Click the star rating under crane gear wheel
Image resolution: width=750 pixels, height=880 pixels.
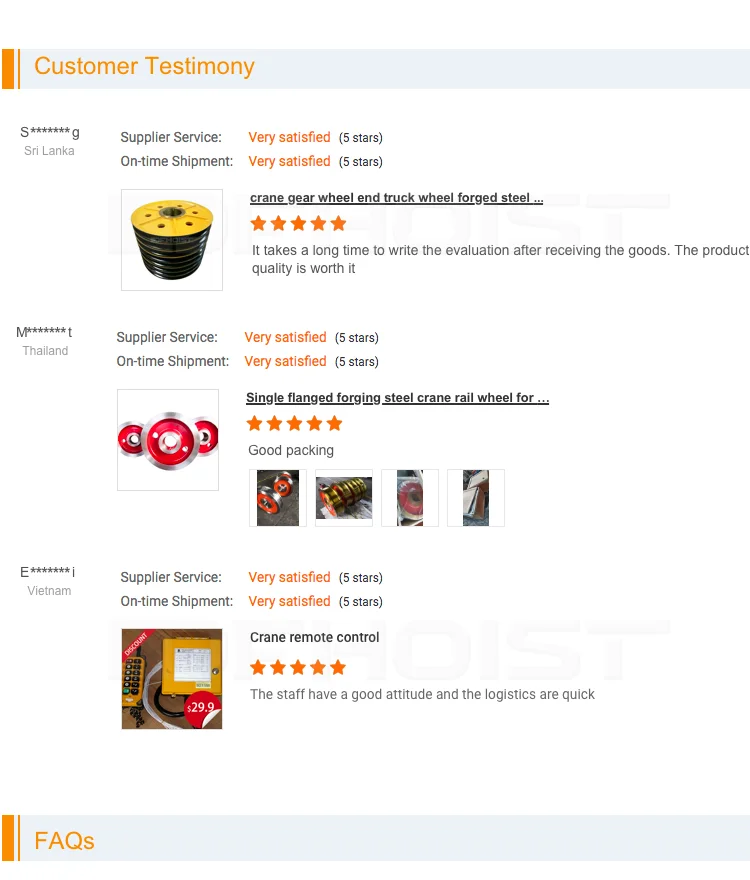coord(298,223)
